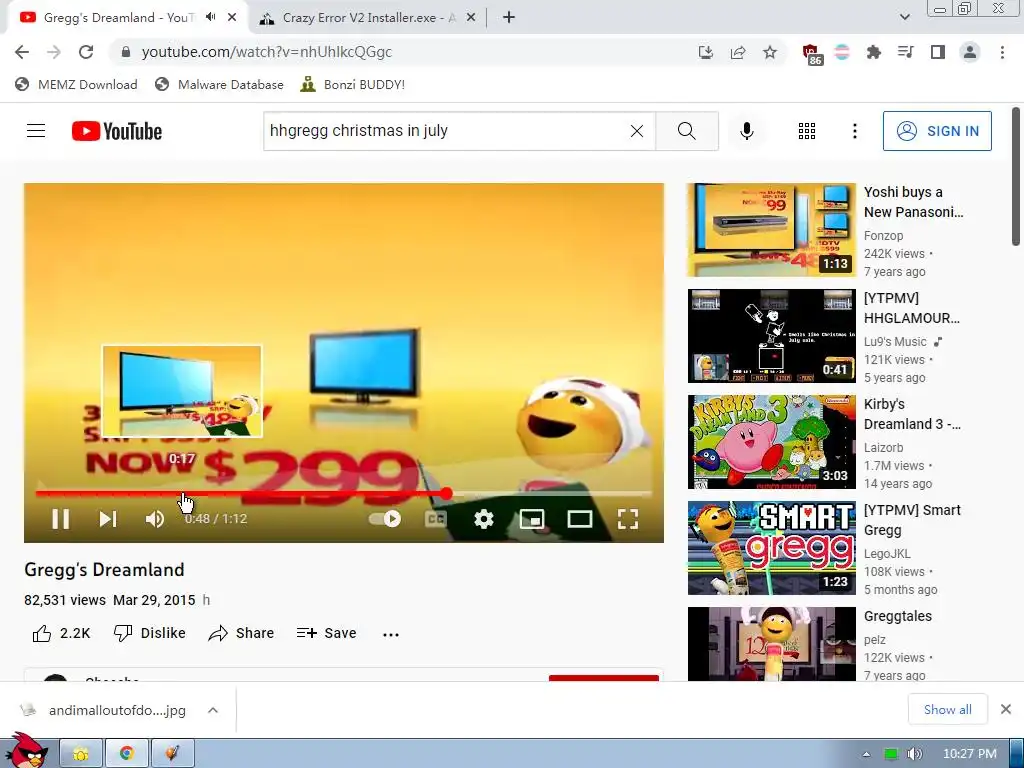Open the MEMZ Download bookmark
This screenshot has height=768, width=1024.
[76, 84]
